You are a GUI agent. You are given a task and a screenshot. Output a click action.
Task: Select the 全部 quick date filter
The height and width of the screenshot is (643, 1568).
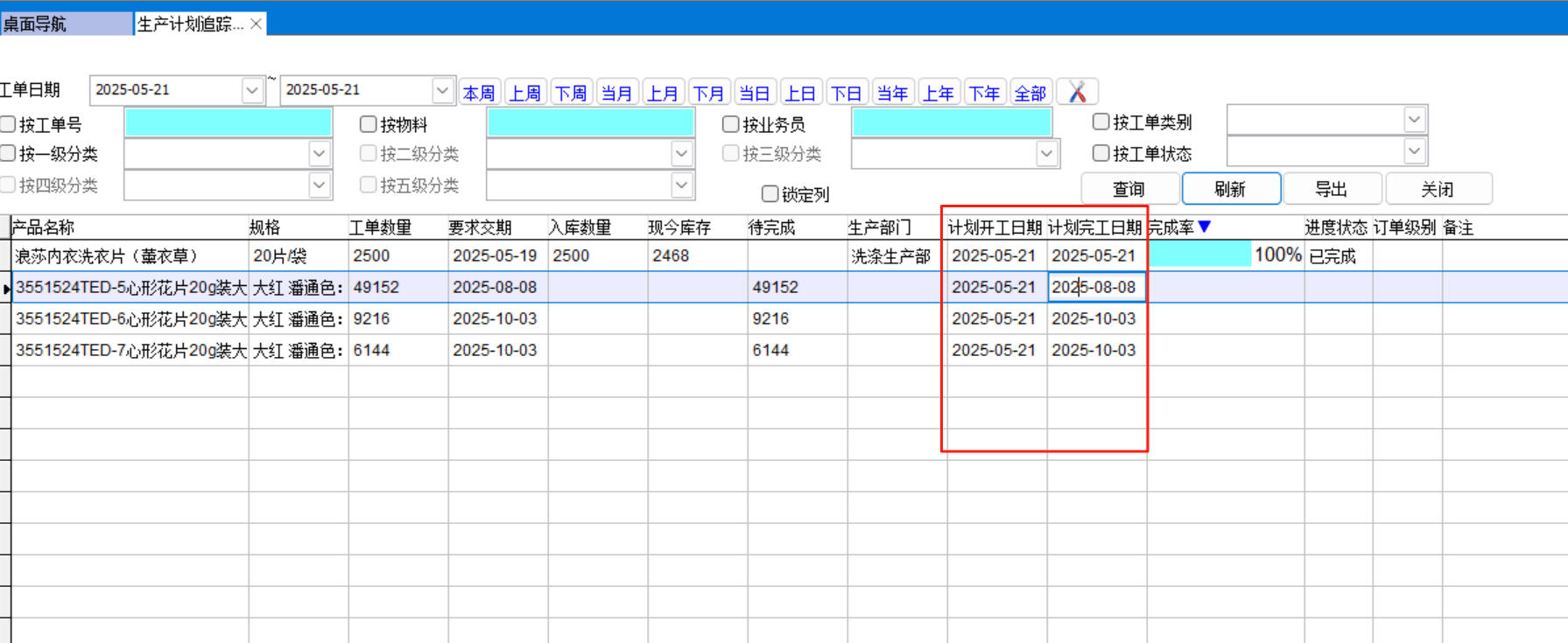point(1030,93)
